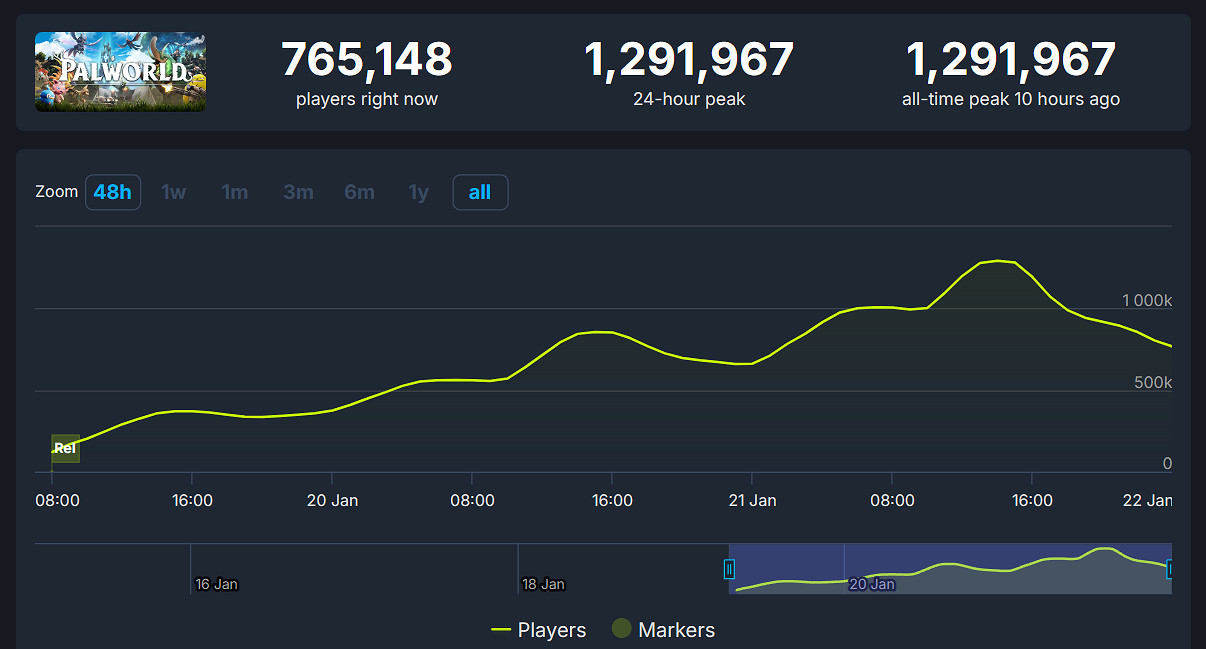Grab the left navigator range handle

click(729, 569)
